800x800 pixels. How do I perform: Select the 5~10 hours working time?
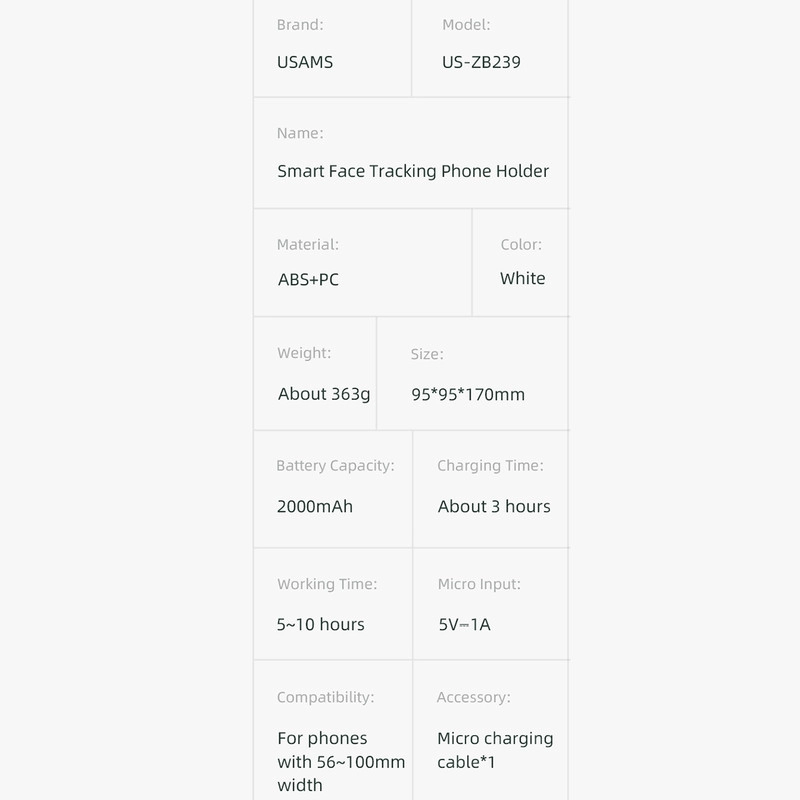coord(320,624)
